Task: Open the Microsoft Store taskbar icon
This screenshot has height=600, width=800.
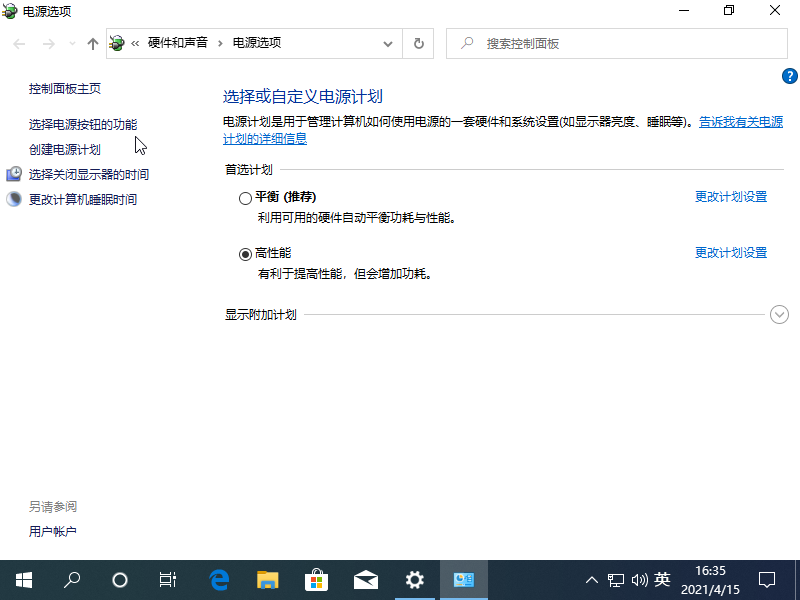Action: 316,580
